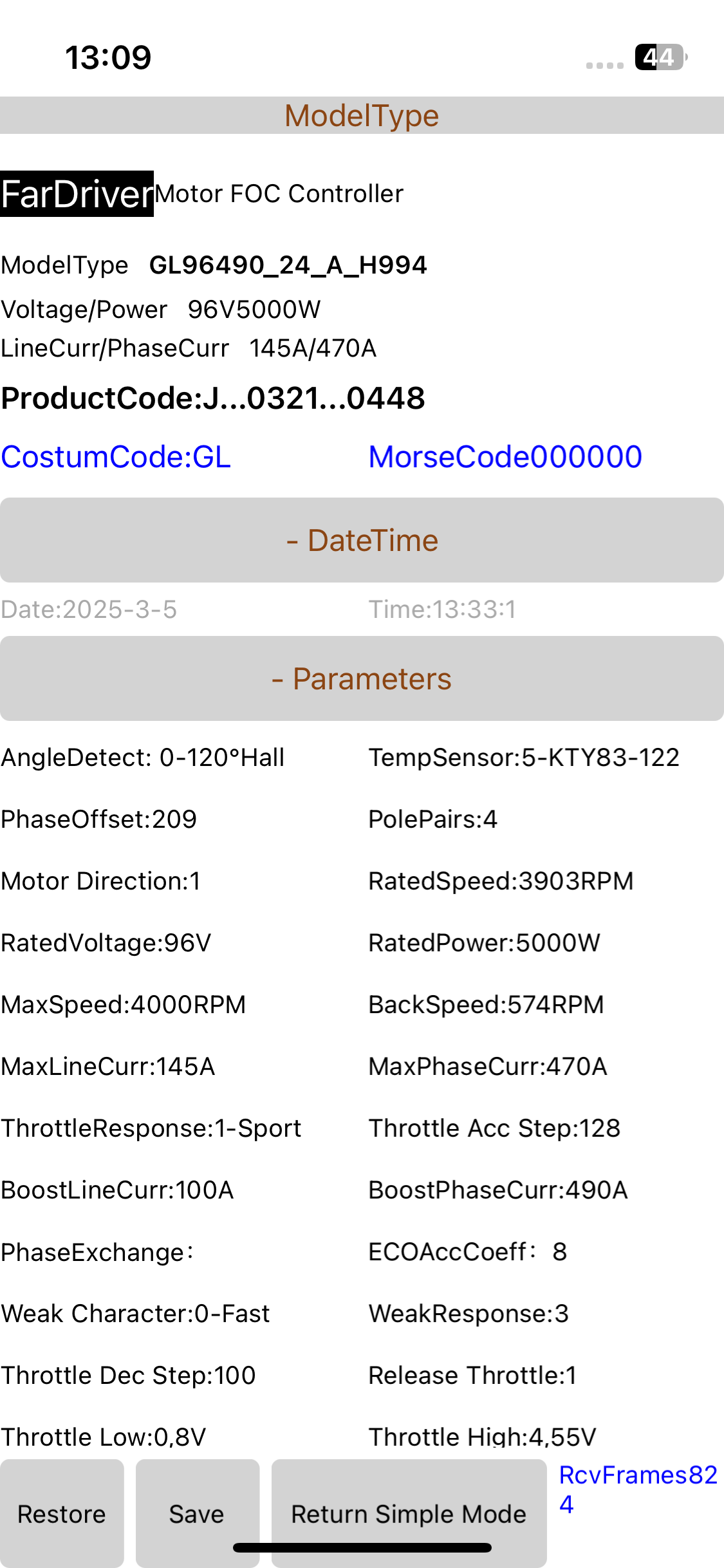Tap the FarDriver logo
Image resolution: width=724 pixels, height=1568 pixels.
tap(77, 194)
